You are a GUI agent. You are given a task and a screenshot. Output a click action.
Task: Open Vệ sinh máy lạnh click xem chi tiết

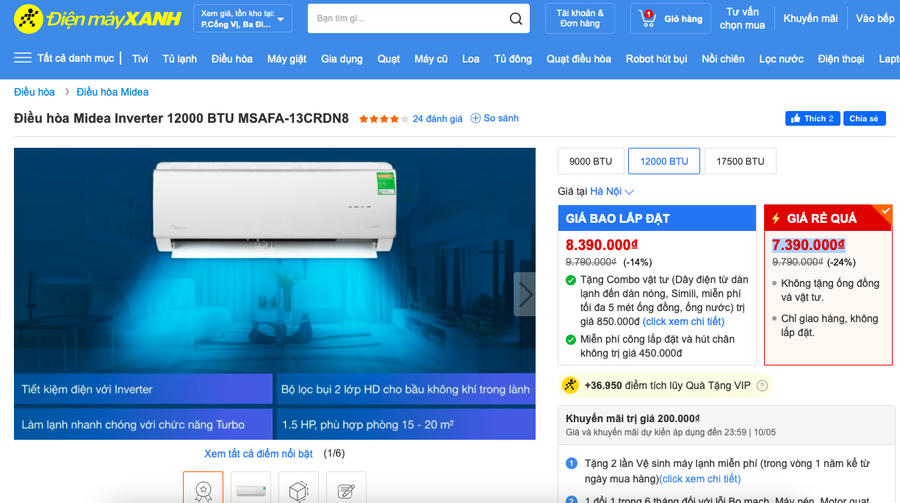tap(700, 479)
